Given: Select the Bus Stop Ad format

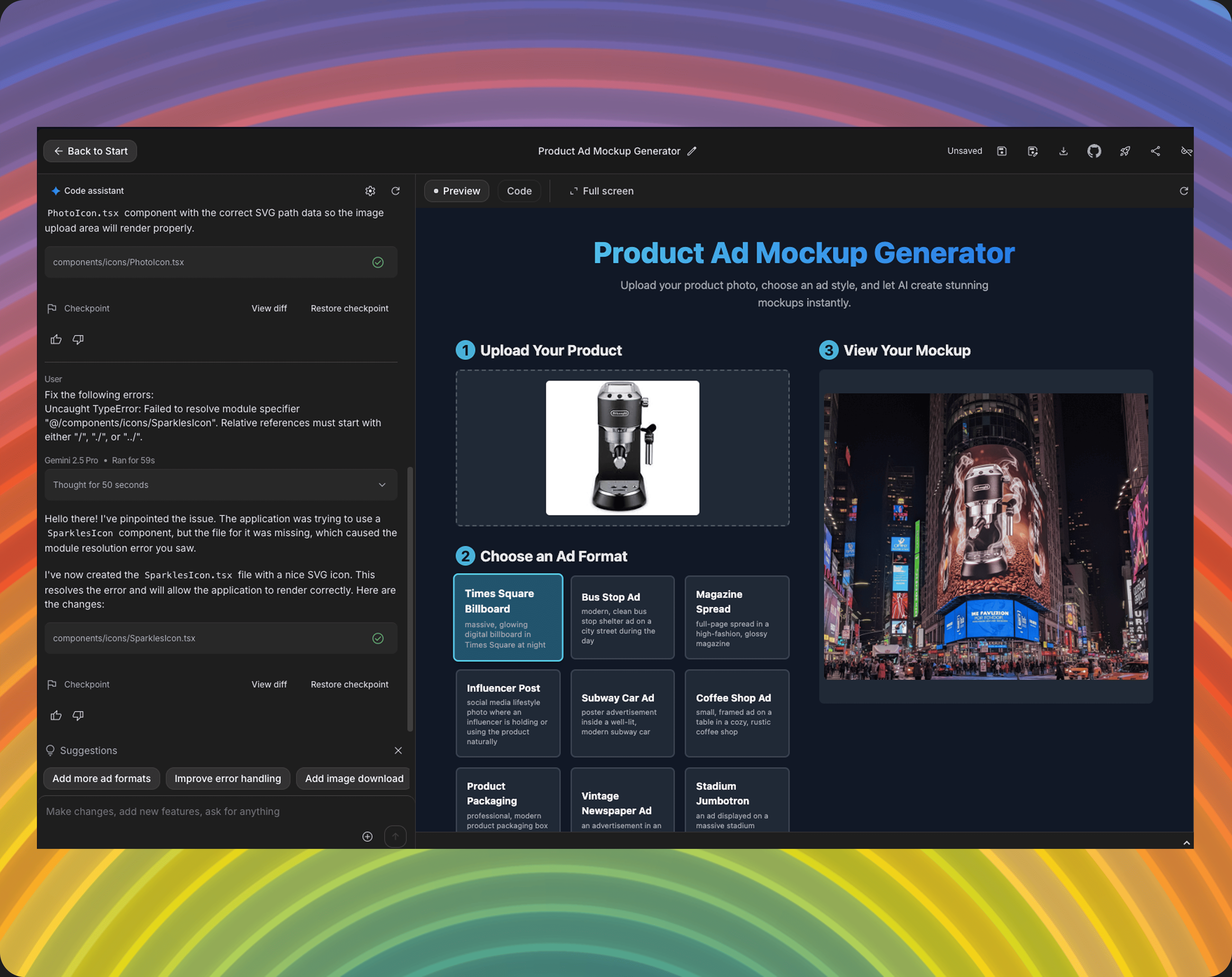Looking at the screenshot, I should pos(622,617).
